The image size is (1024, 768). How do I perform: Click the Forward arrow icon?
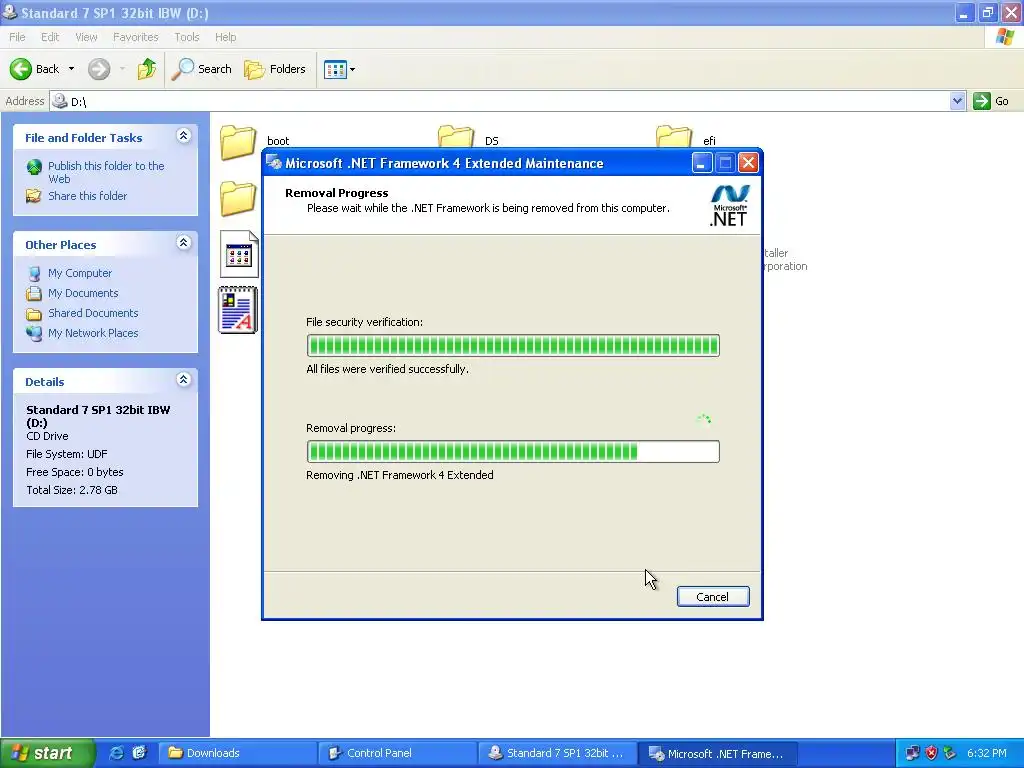click(99, 69)
